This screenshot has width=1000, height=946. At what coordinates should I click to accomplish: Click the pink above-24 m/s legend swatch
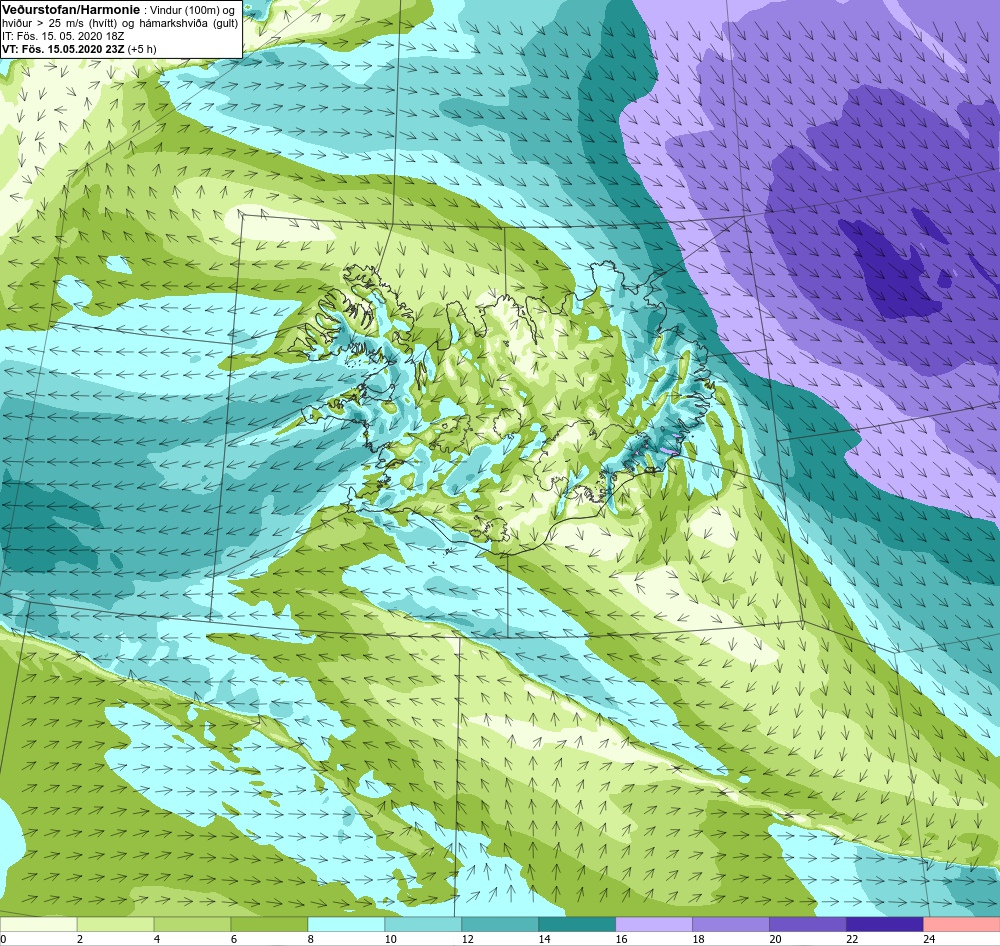tap(962, 924)
